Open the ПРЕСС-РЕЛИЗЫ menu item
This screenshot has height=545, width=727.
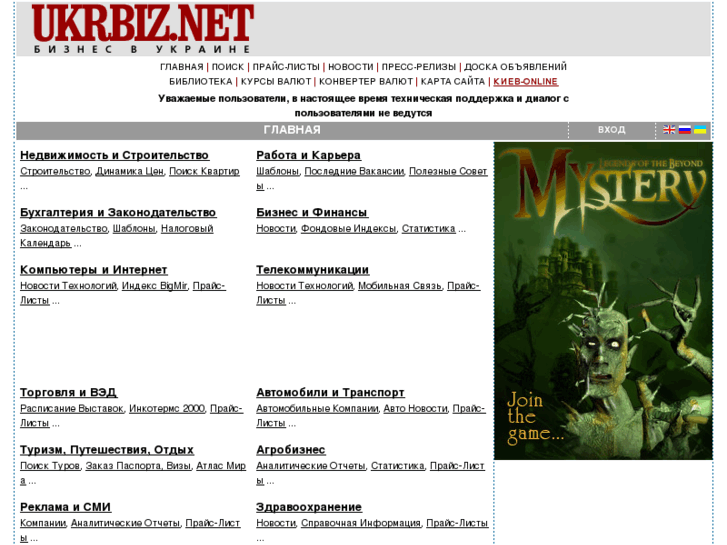[419, 67]
